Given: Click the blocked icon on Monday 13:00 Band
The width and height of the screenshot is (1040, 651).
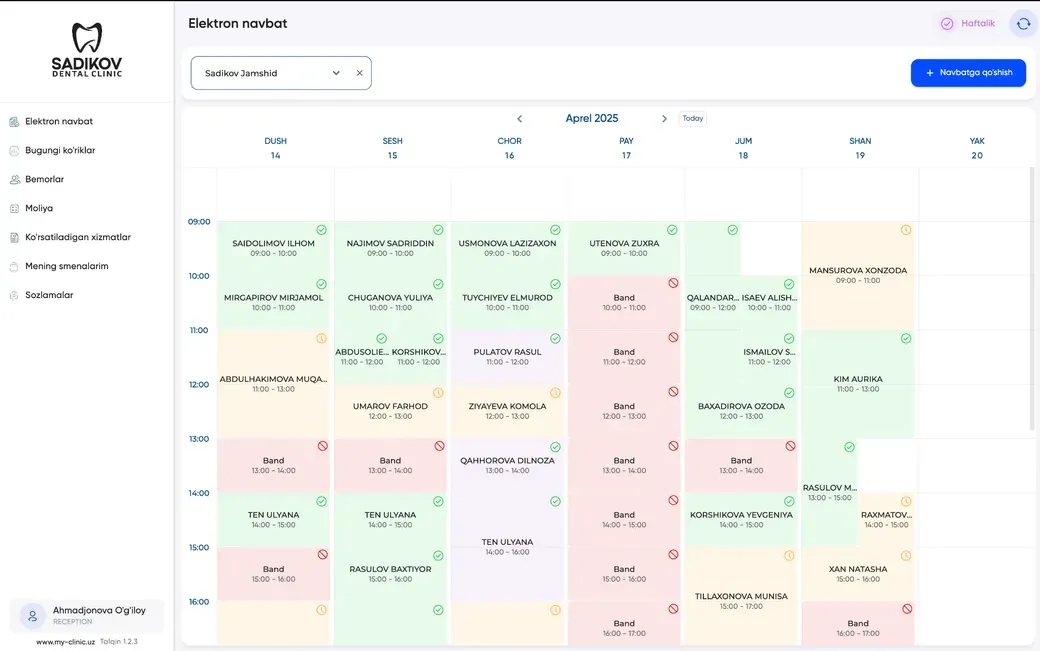Looking at the screenshot, I should tap(322, 446).
